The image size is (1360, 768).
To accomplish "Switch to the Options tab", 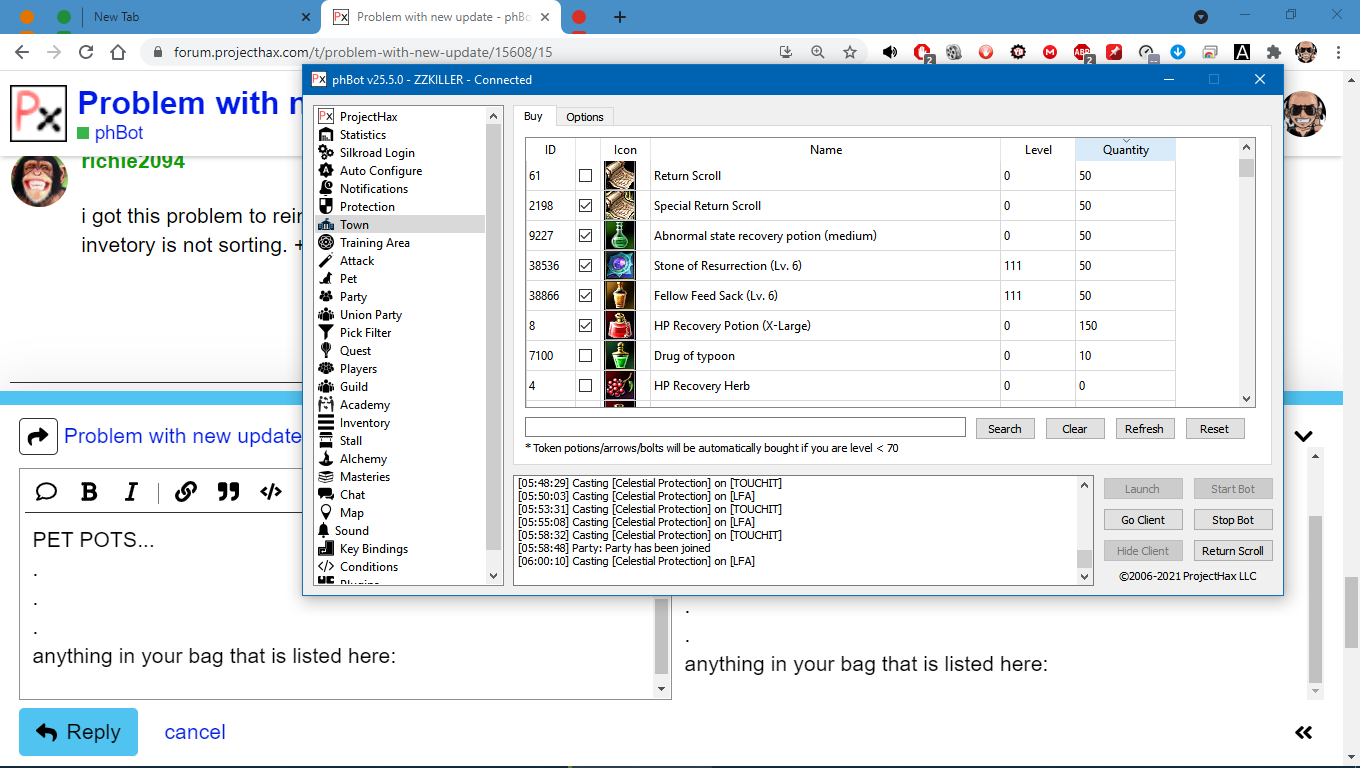I will pyautogui.click(x=584, y=116).
